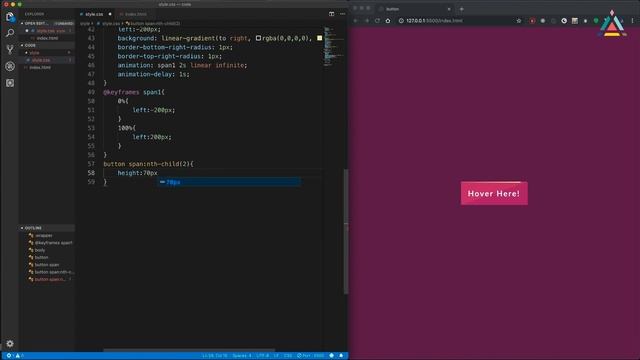Collapse the style folder

click(x=47, y=53)
